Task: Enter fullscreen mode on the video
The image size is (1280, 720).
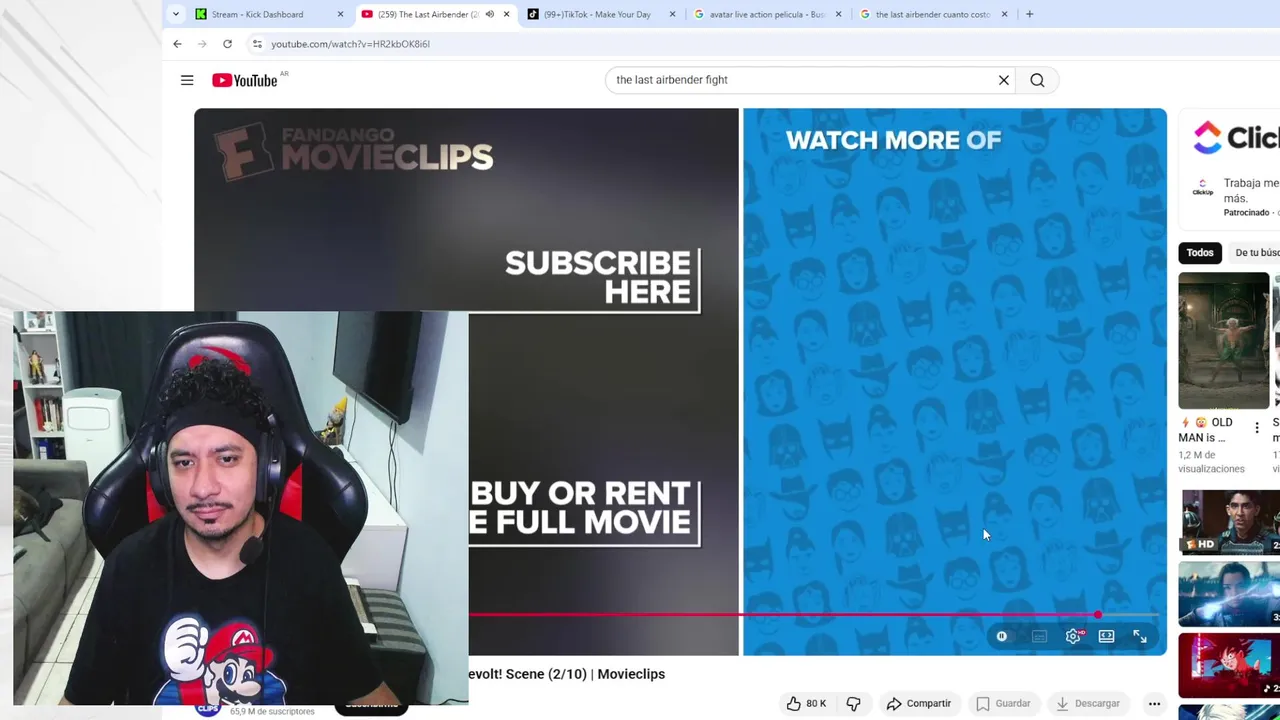Action: click(x=1139, y=636)
